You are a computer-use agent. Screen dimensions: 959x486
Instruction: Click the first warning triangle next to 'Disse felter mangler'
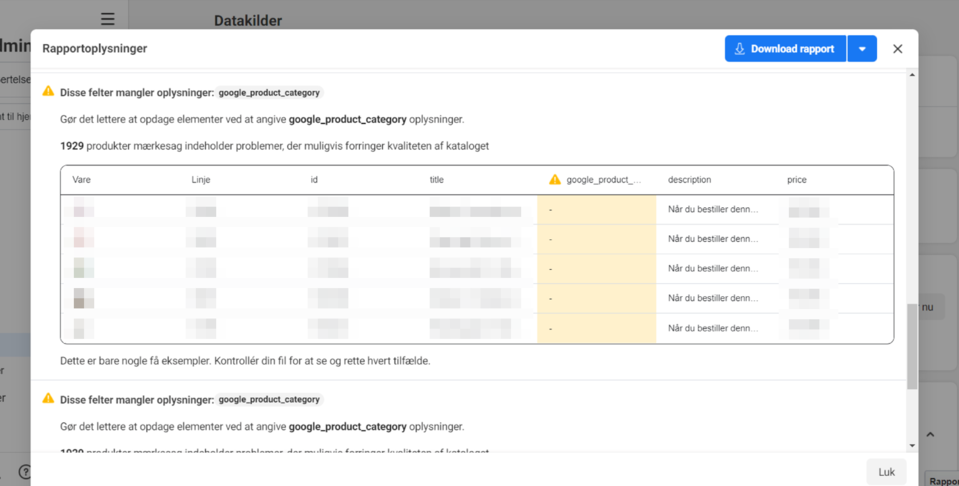[48, 92]
